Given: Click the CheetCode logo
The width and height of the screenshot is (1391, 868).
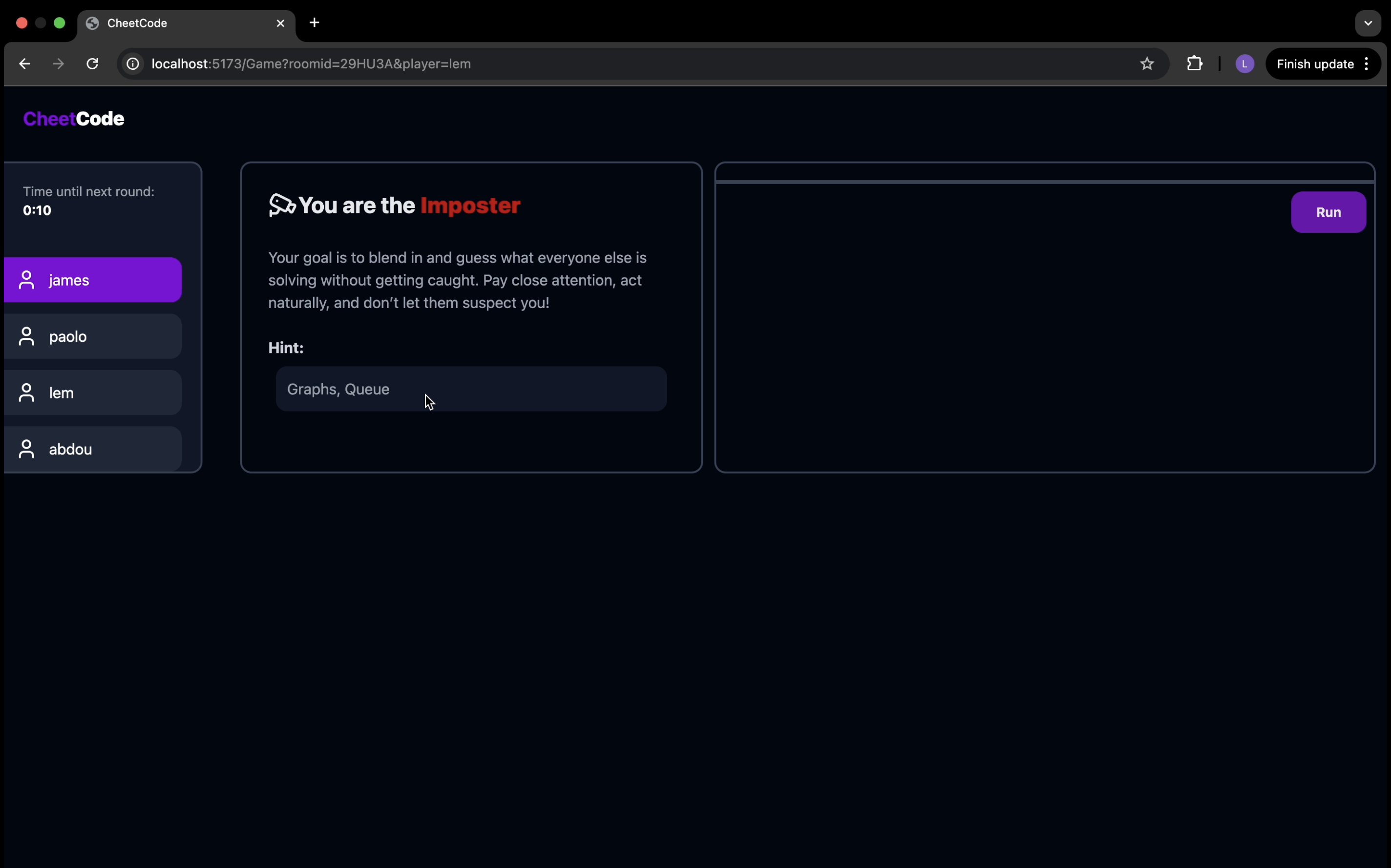Looking at the screenshot, I should 74,119.
